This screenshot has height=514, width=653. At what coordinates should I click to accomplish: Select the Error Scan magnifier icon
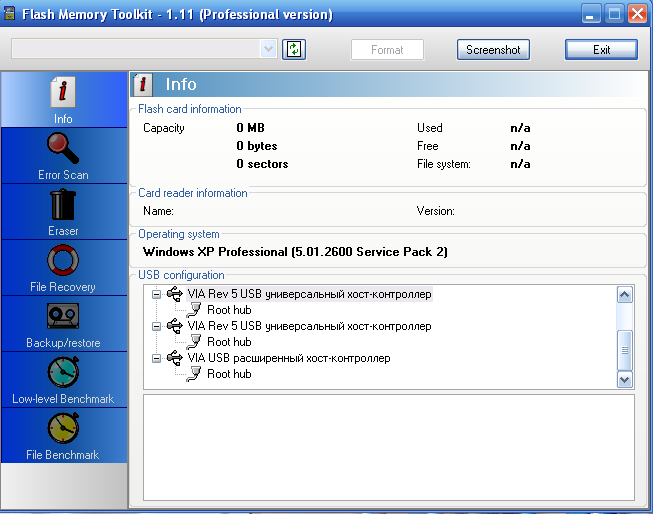[63, 148]
